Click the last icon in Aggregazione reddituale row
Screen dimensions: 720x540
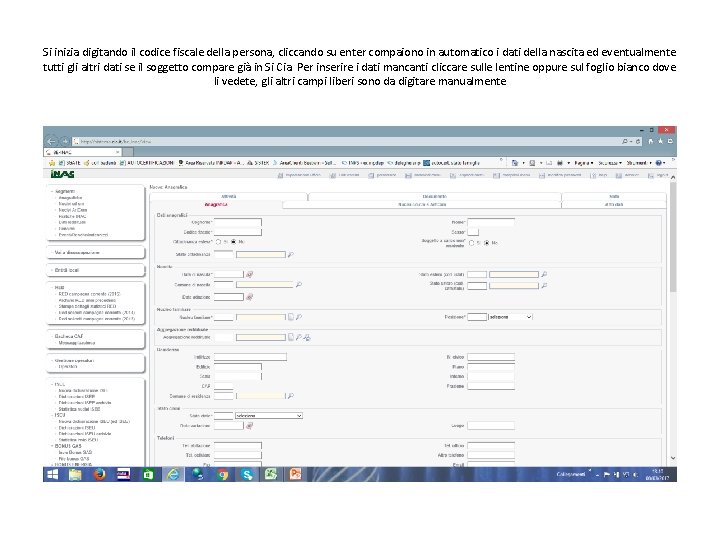(x=307, y=338)
